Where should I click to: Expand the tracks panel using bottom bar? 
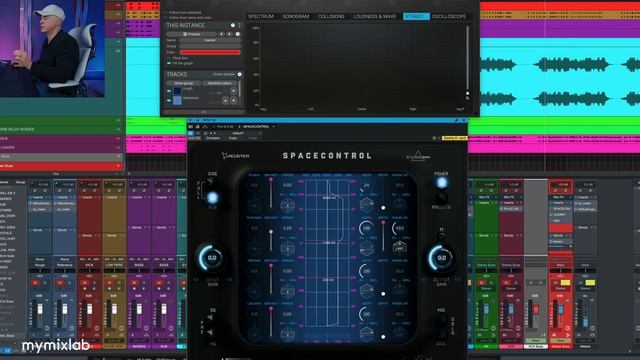pos(203,112)
